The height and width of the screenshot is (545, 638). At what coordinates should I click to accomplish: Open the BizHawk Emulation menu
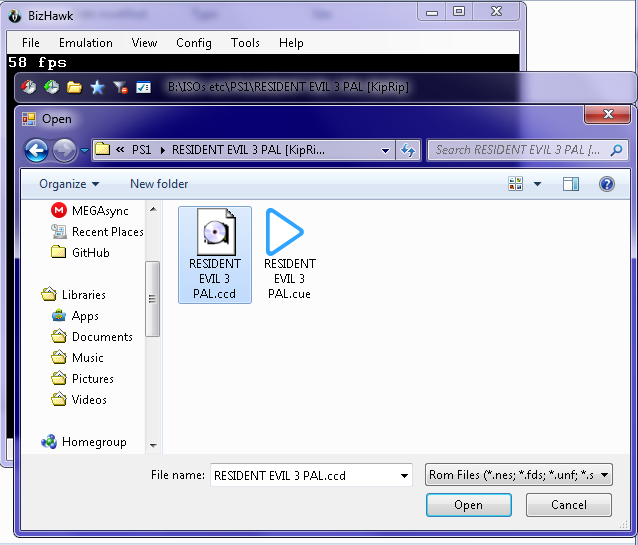pos(85,43)
